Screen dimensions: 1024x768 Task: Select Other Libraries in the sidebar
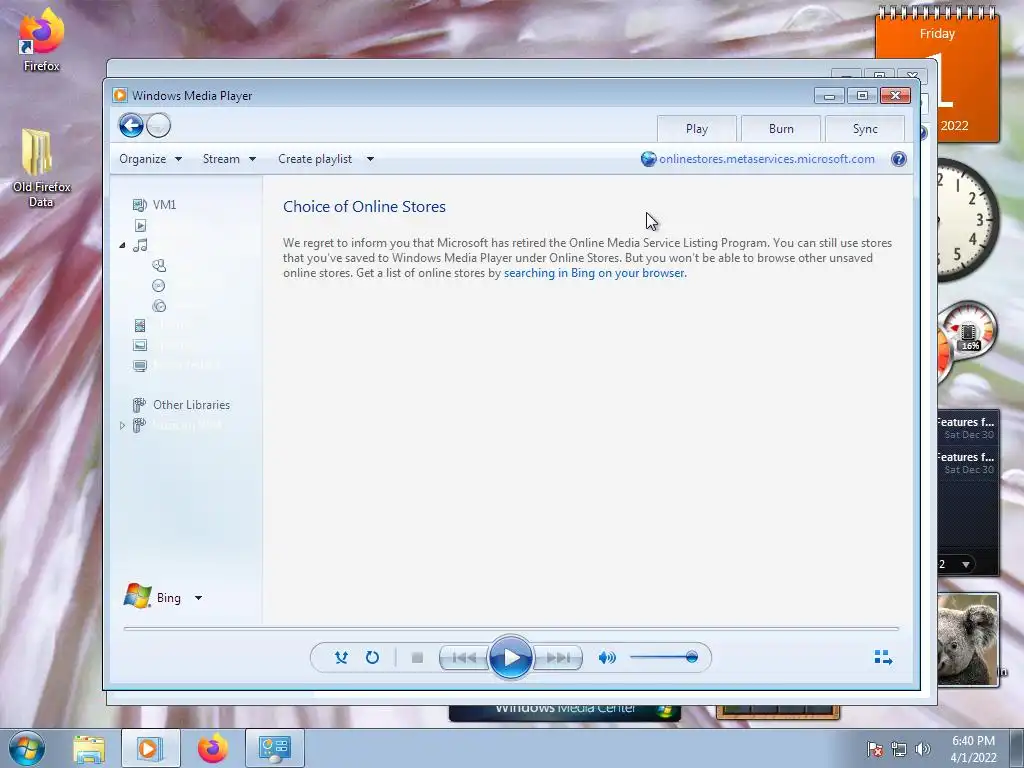tap(182, 405)
